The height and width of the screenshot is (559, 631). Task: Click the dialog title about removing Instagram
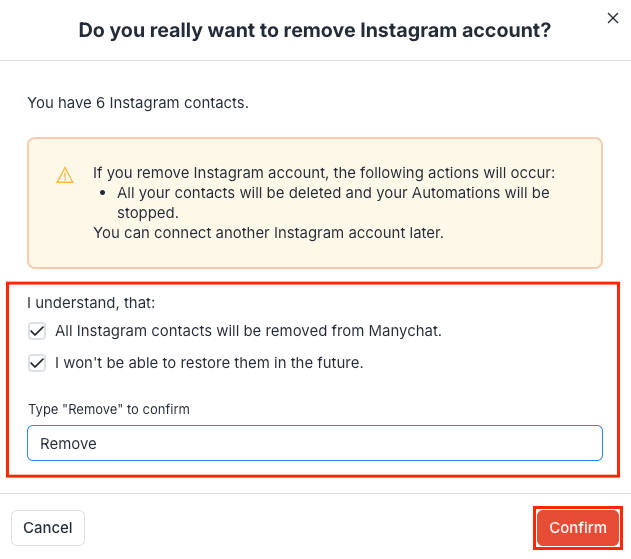[314, 31]
